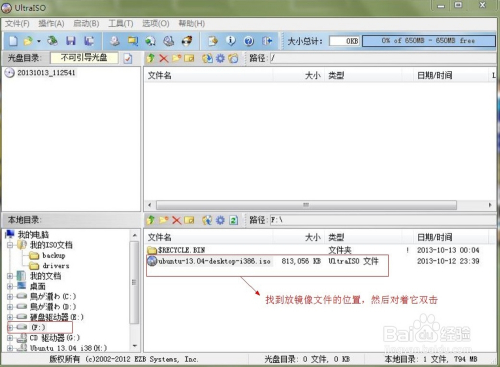Click the Make CD image icon
This screenshot has height=367, width=500.
[115, 41]
